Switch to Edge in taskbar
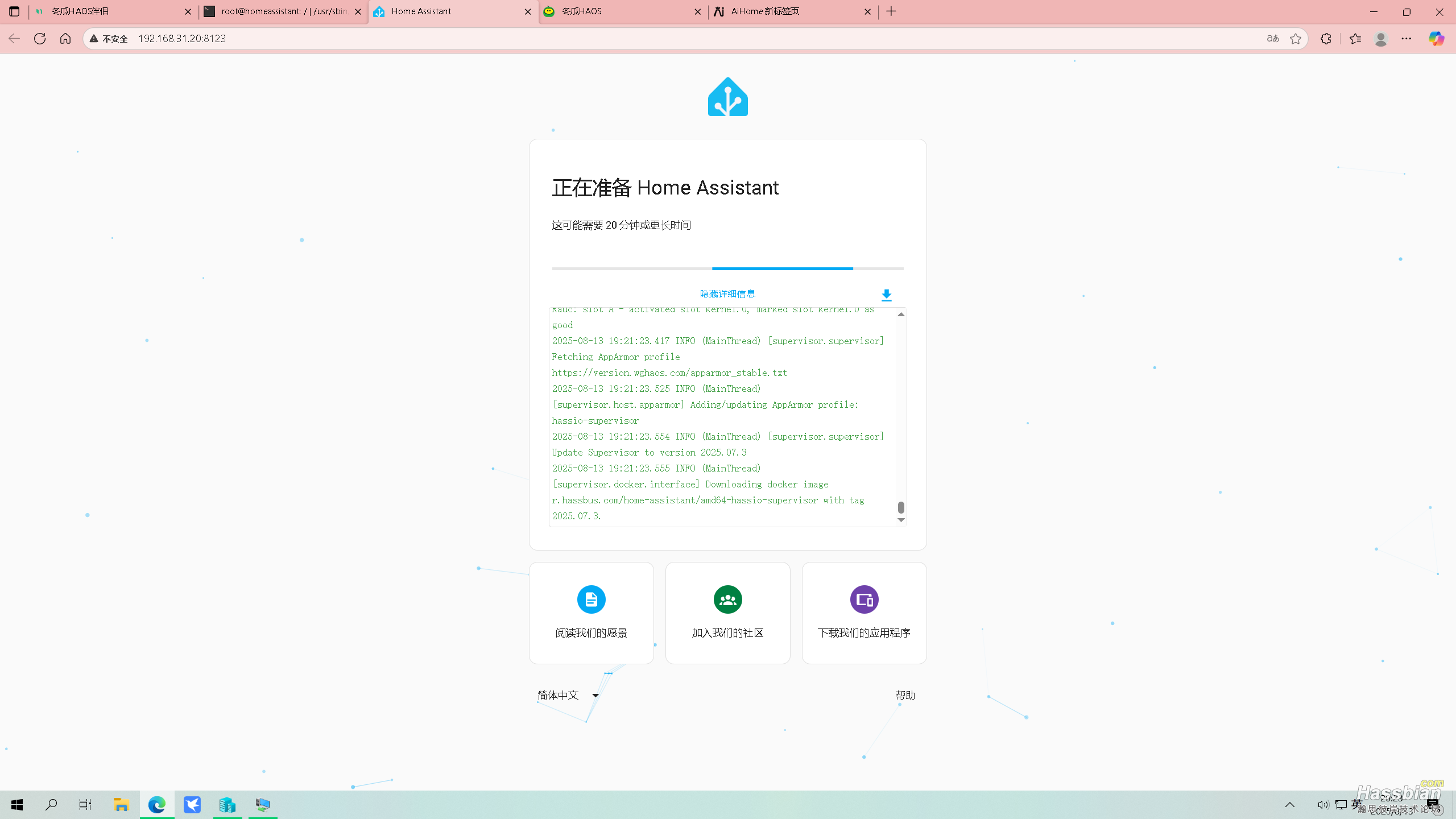This screenshot has width=1456, height=819. click(x=157, y=805)
